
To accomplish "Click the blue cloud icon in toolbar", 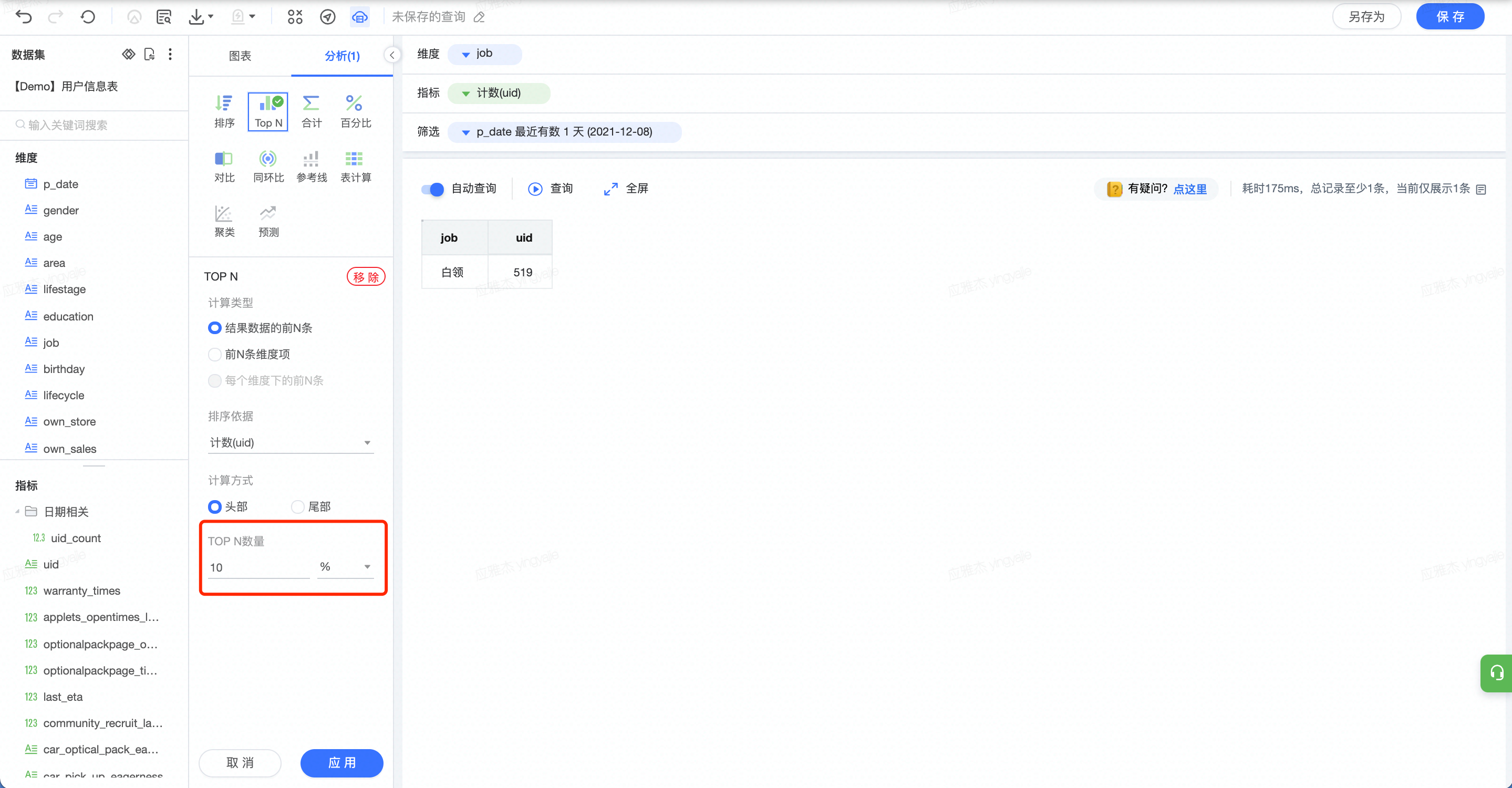I will point(359,16).
